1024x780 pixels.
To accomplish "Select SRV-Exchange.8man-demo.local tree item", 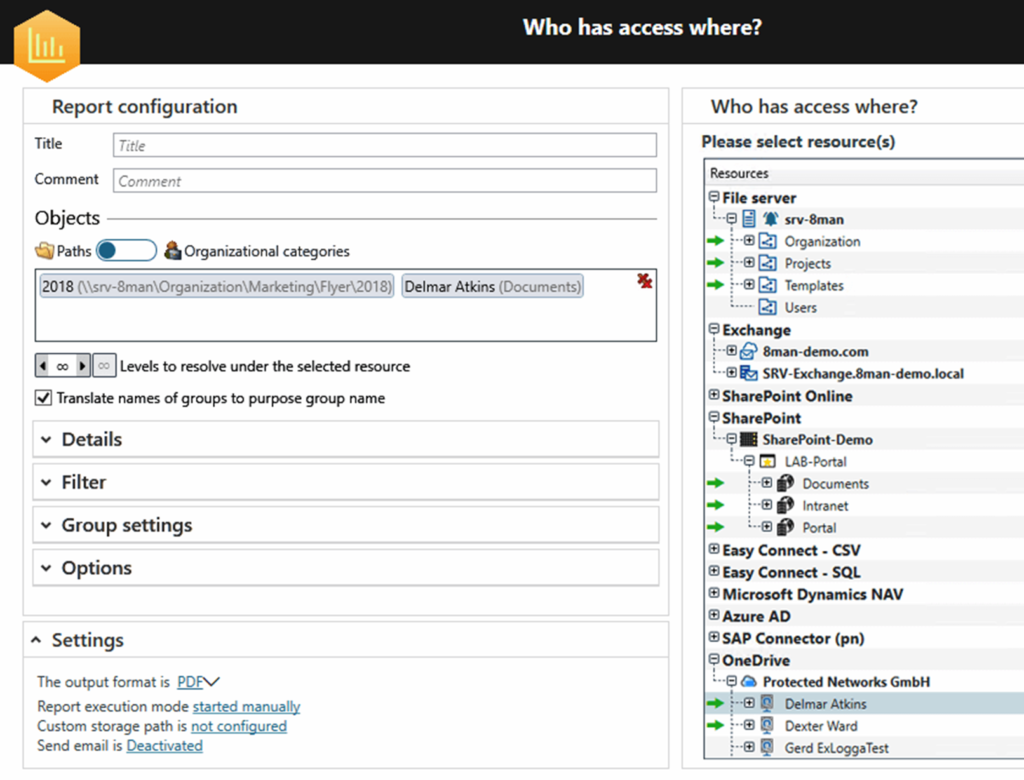I will (863, 374).
